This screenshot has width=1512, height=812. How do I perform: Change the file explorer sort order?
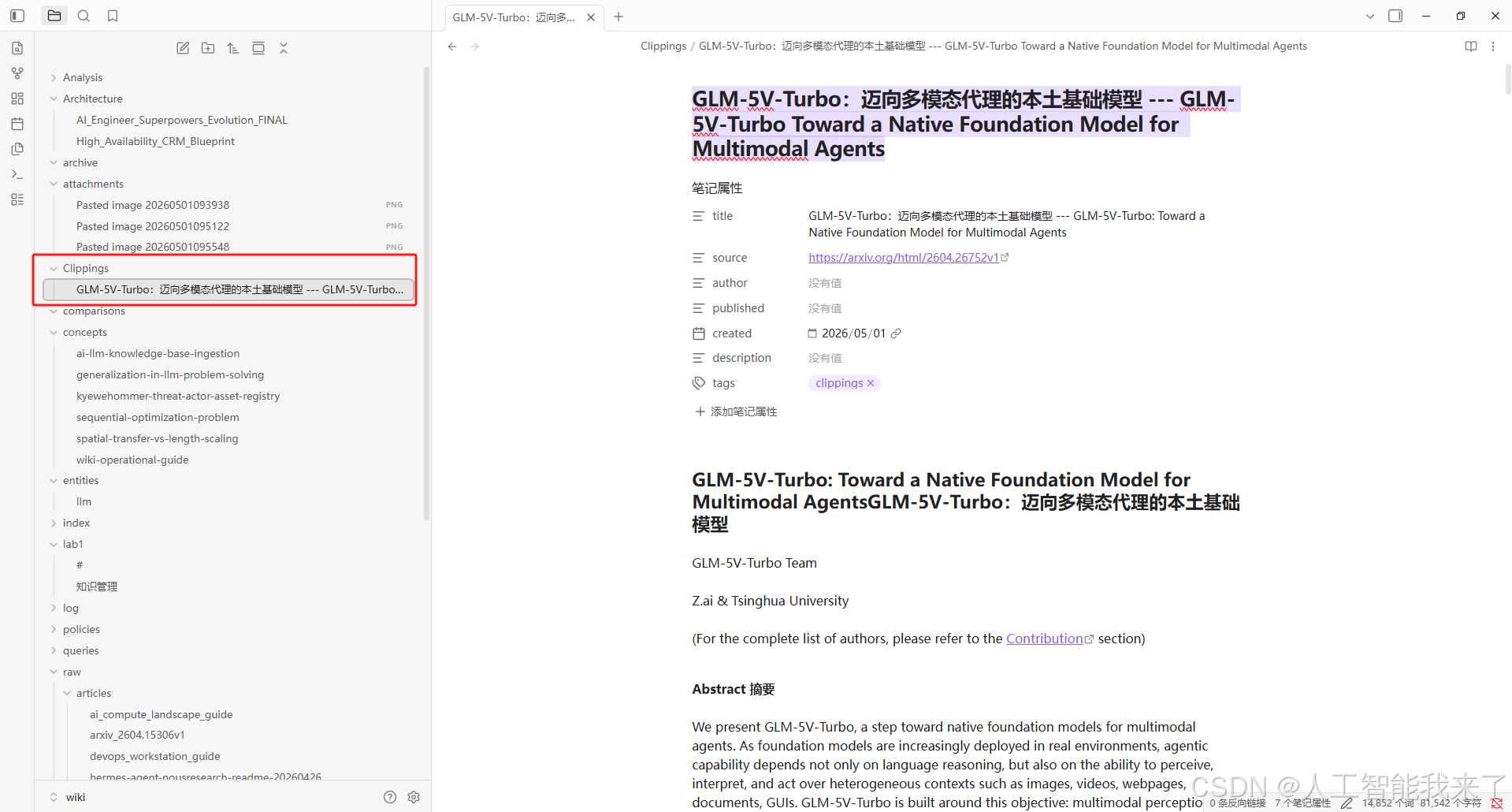coord(233,48)
